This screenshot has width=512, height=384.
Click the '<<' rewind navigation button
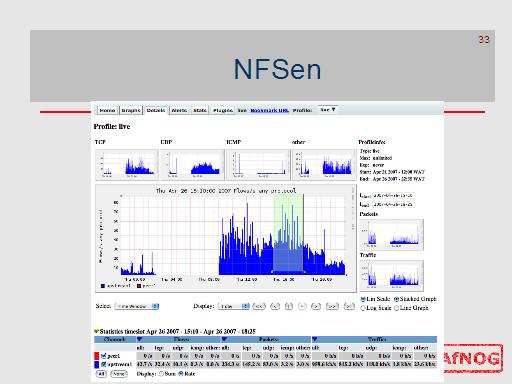click(259, 306)
